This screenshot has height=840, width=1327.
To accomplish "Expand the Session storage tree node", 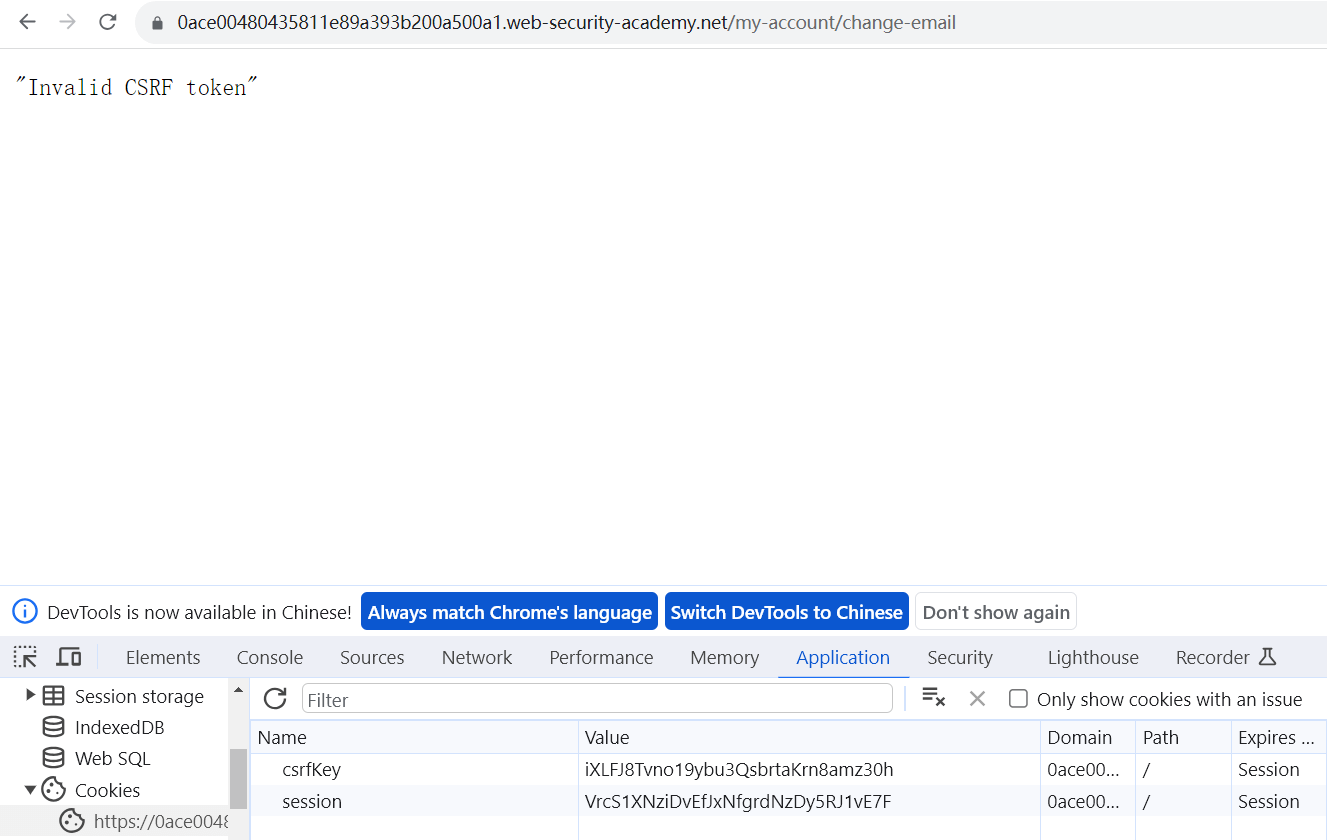I will point(30,695).
